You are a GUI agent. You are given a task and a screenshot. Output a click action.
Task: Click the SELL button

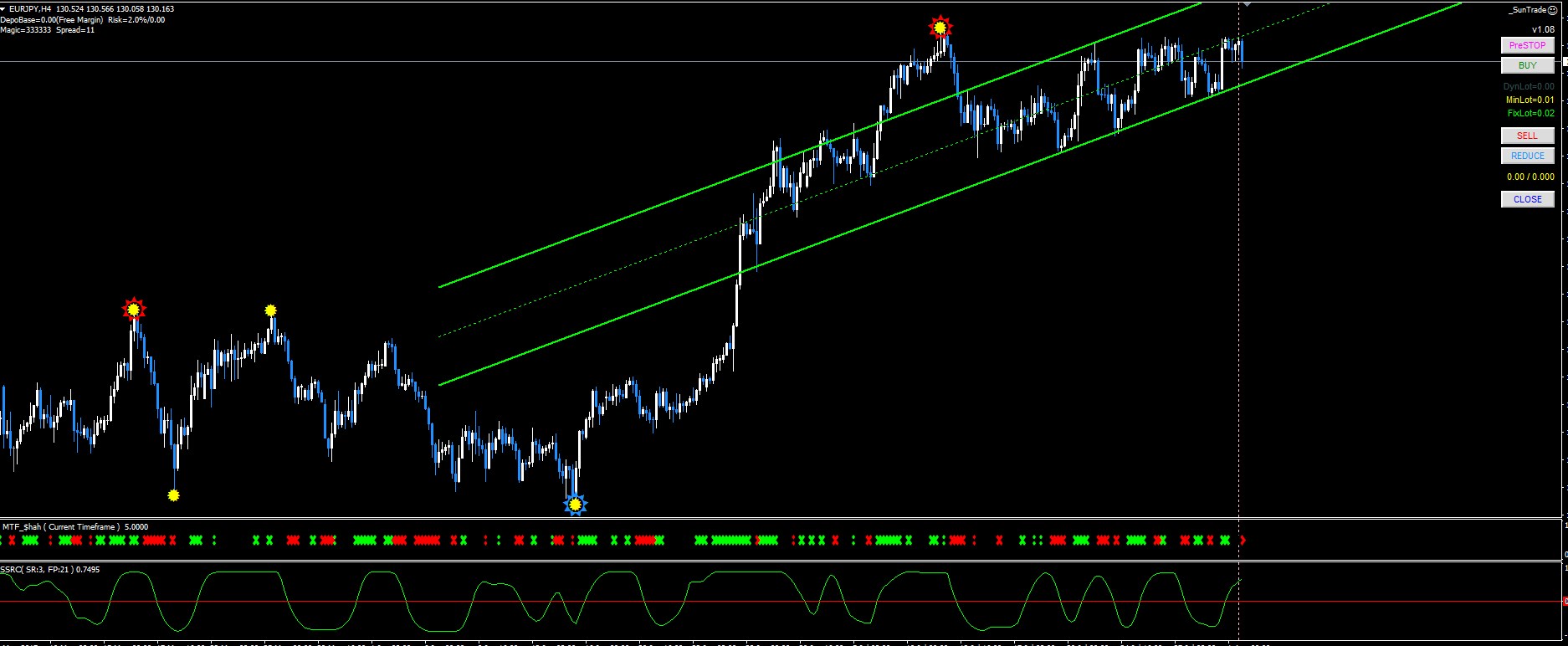[x=1527, y=136]
